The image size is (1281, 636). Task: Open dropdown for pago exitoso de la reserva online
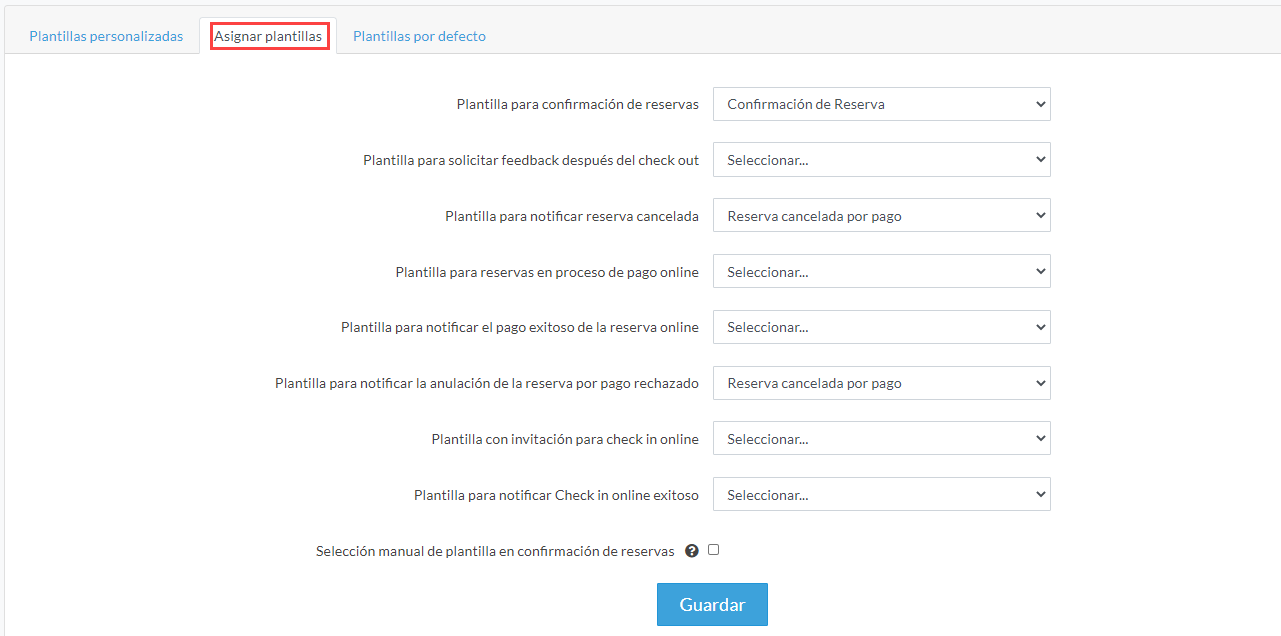(881, 327)
